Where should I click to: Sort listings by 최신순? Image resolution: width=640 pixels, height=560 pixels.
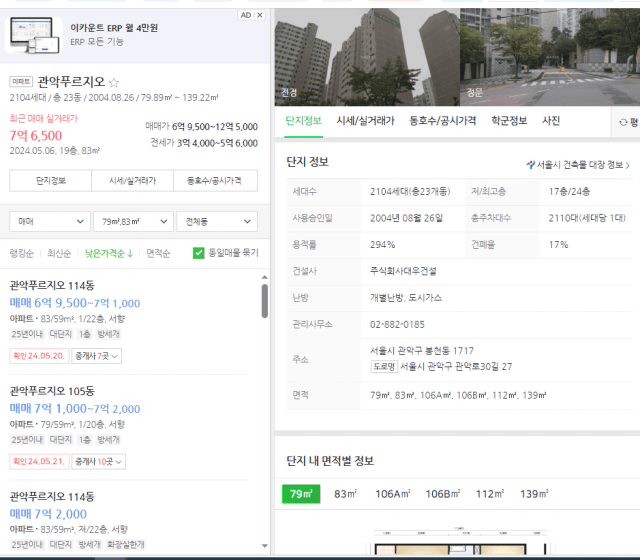(59, 253)
